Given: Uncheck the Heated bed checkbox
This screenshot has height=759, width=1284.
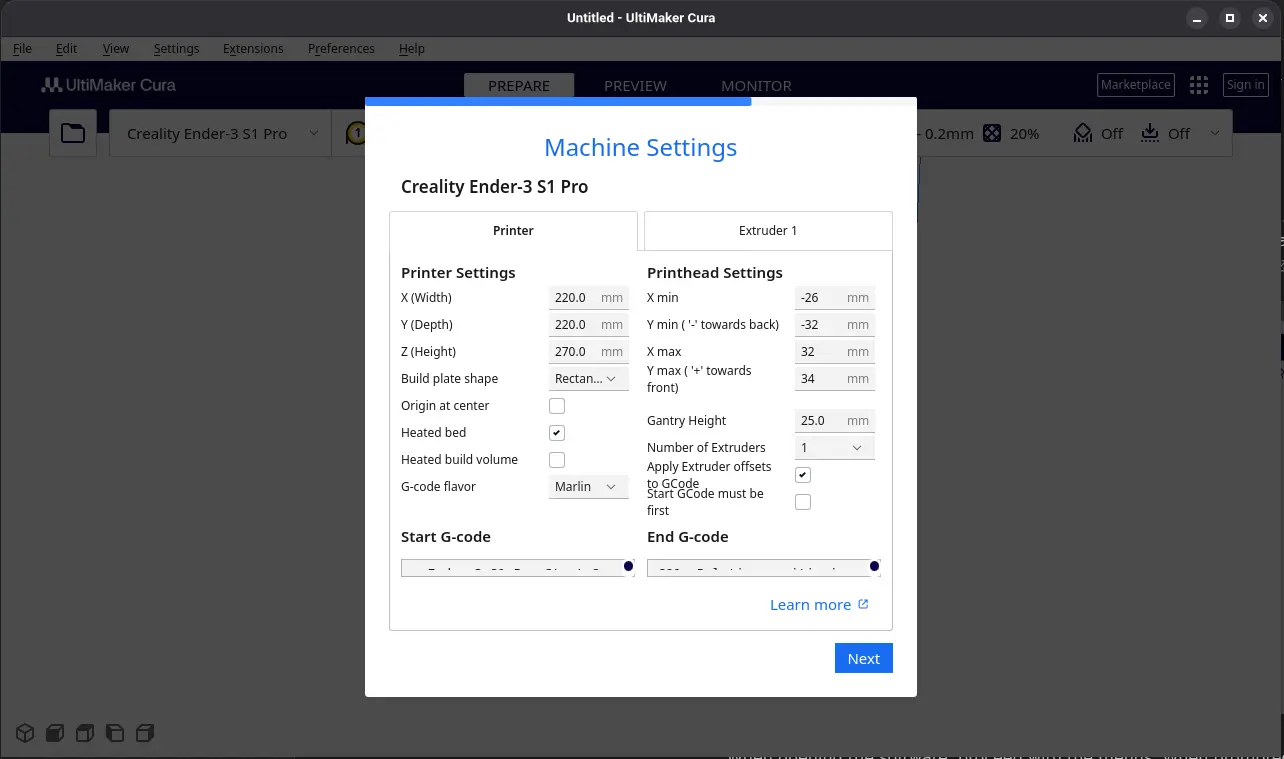Looking at the screenshot, I should pos(557,433).
